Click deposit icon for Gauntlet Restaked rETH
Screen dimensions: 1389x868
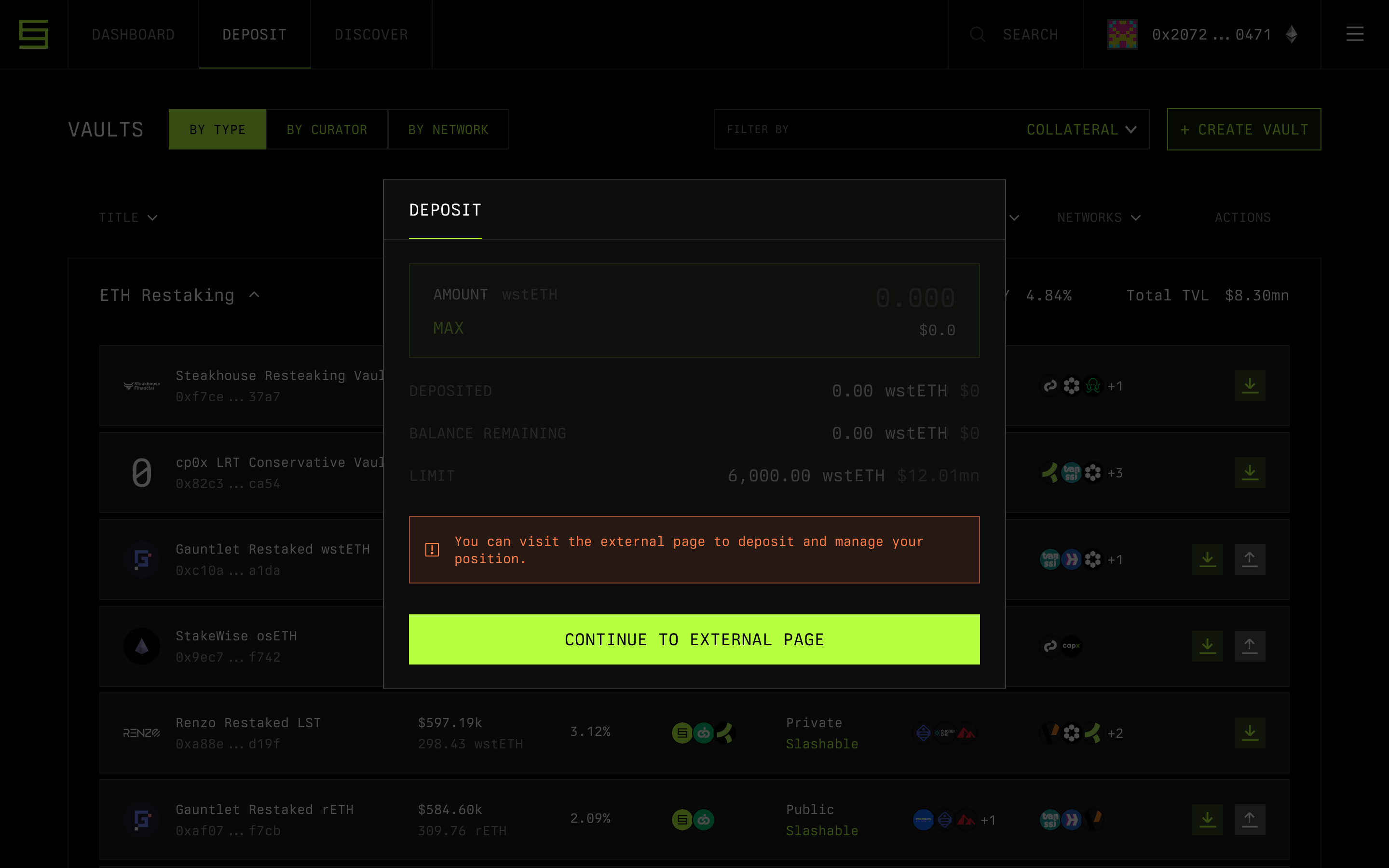[1207, 819]
